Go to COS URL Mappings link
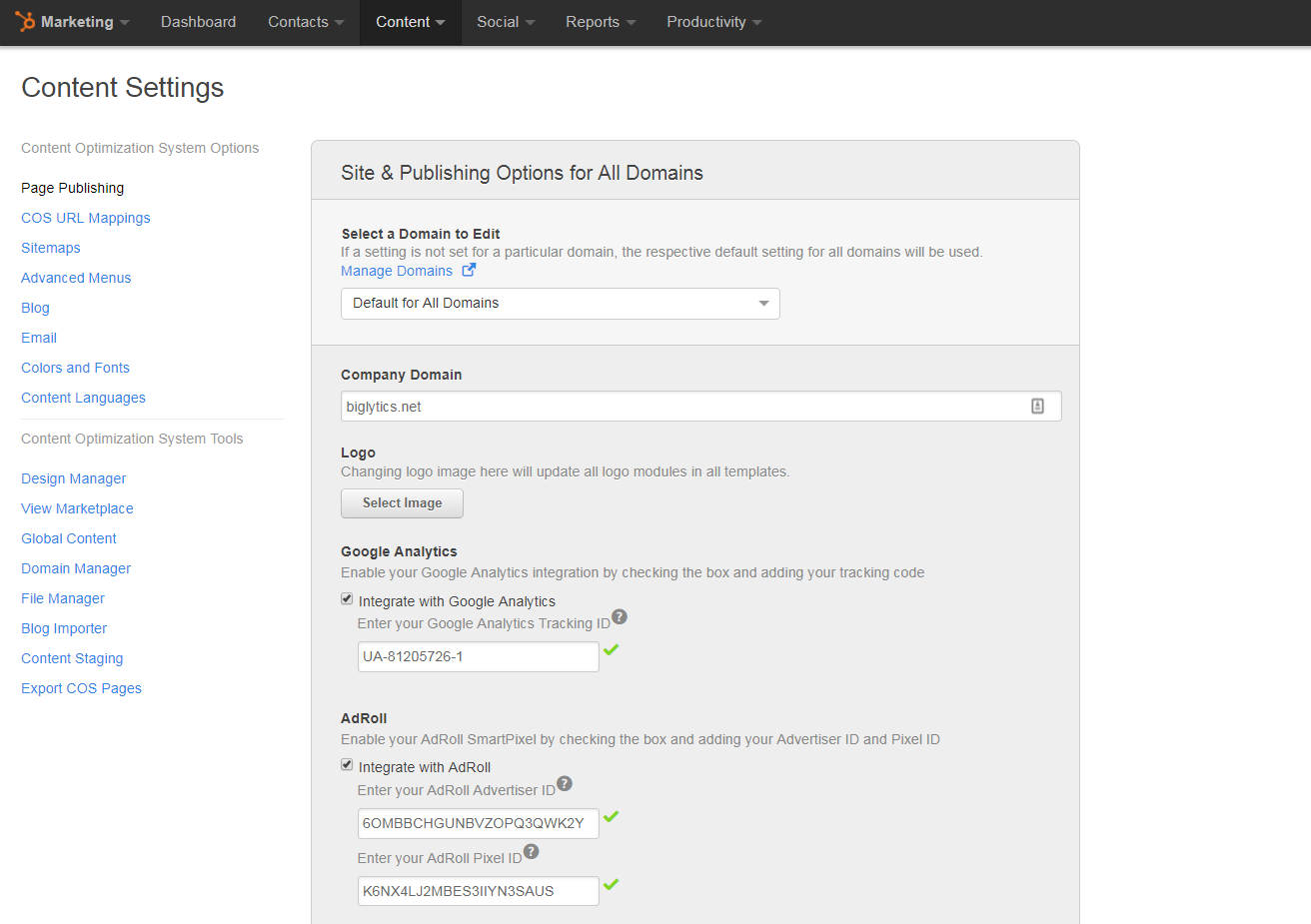The image size is (1311, 924). point(86,218)
